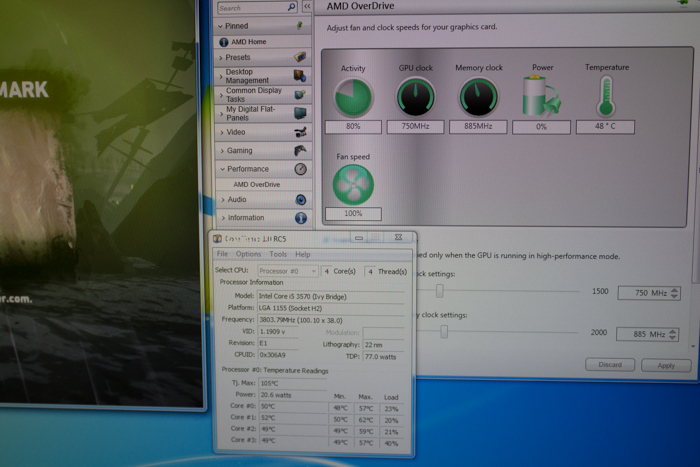Click the Discard button

[x=610, y=365]
